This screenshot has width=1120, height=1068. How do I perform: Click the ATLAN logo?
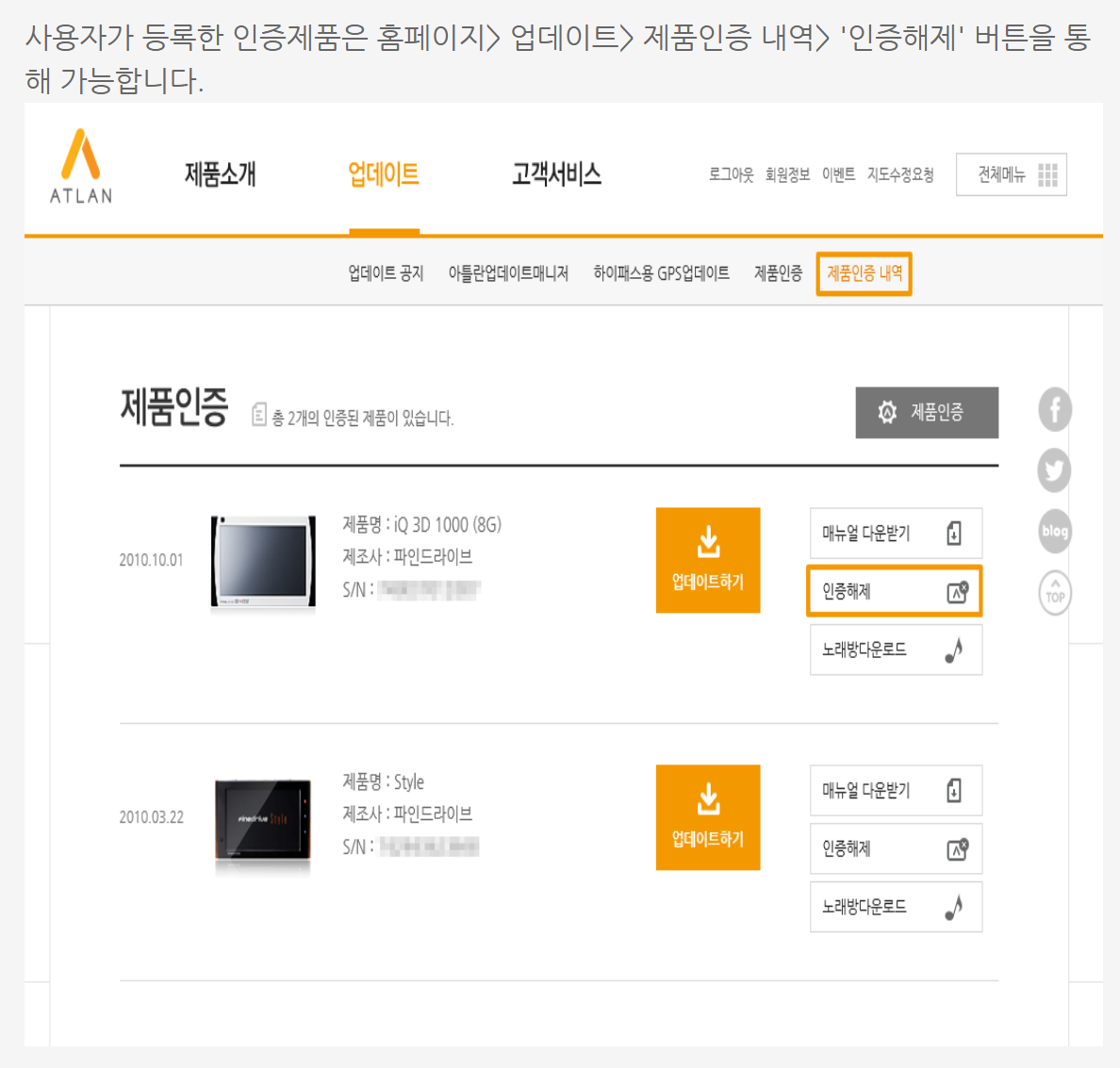click(x=81, y=167)
